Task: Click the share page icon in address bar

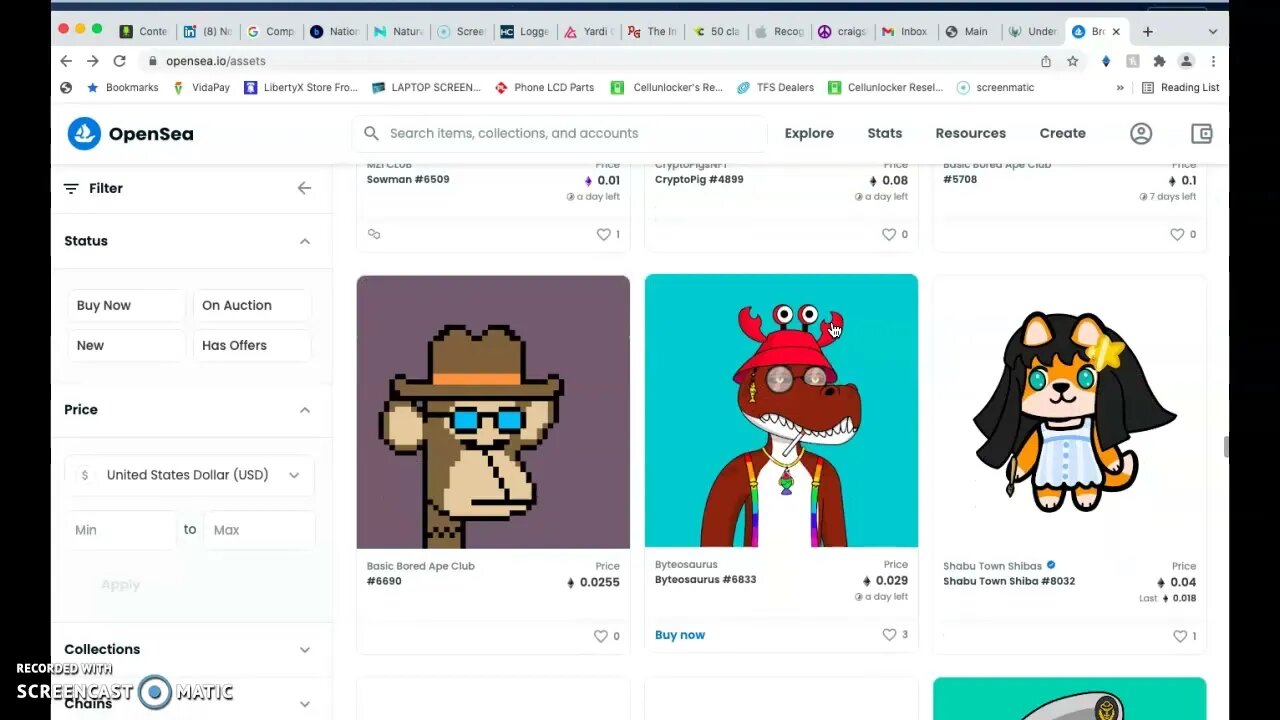Action: pyautogui.click(x=1046, y=61)
